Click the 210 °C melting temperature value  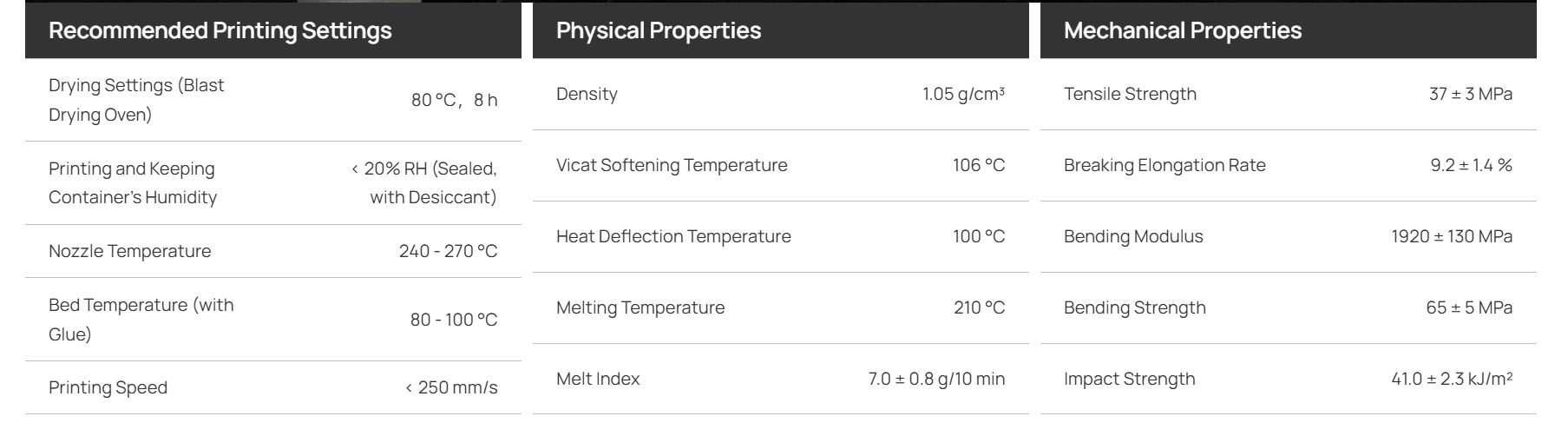(979, 307)
